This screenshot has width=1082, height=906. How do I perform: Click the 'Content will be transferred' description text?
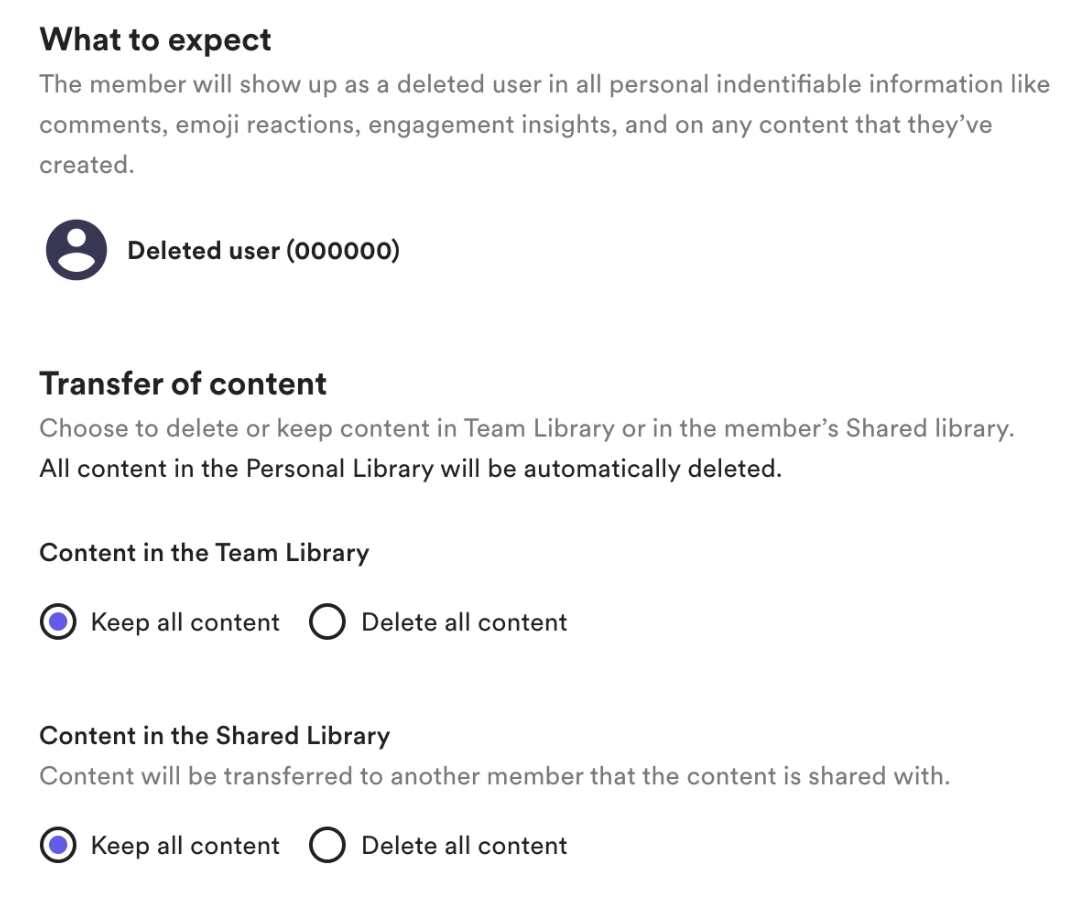[495, 776]
